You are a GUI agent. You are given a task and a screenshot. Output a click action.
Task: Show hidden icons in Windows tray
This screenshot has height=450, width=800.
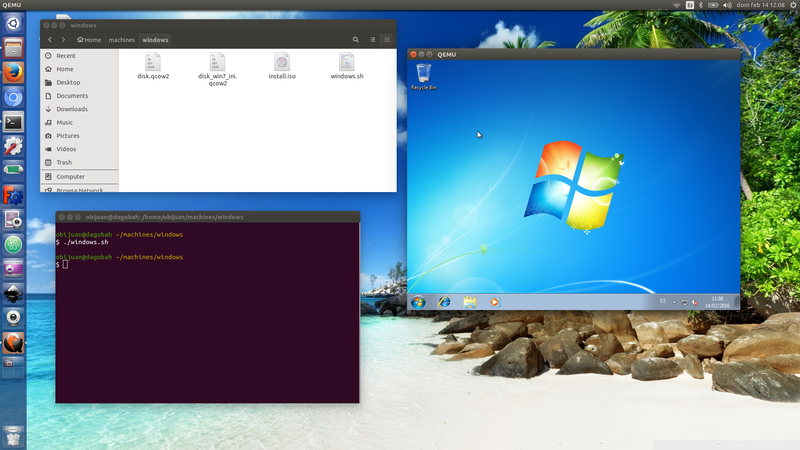tap(674, 301)
